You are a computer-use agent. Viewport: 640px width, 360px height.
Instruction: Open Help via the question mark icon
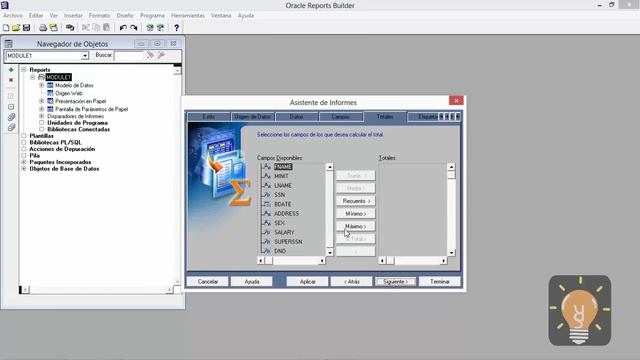pos(176,28)
